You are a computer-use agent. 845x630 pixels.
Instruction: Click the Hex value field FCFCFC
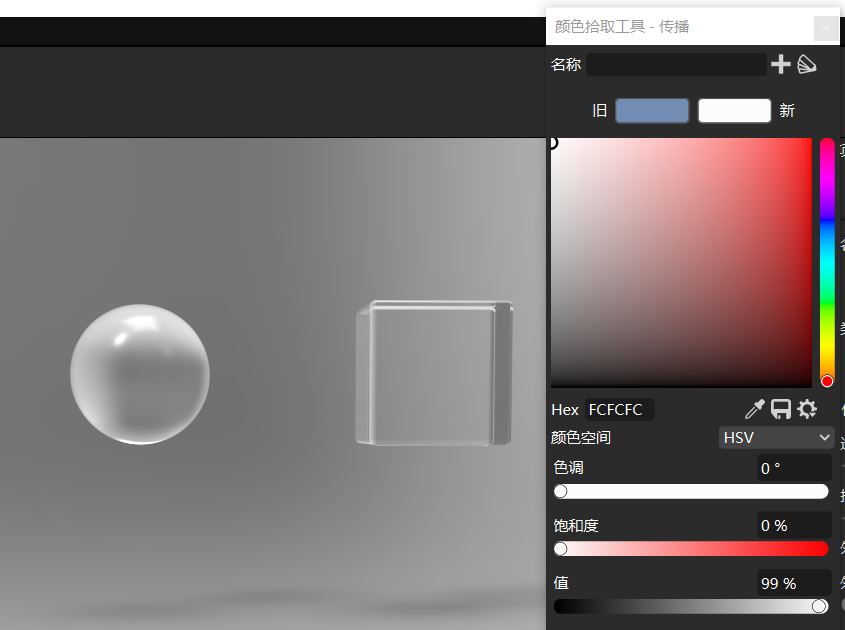(x=620, y=410)
